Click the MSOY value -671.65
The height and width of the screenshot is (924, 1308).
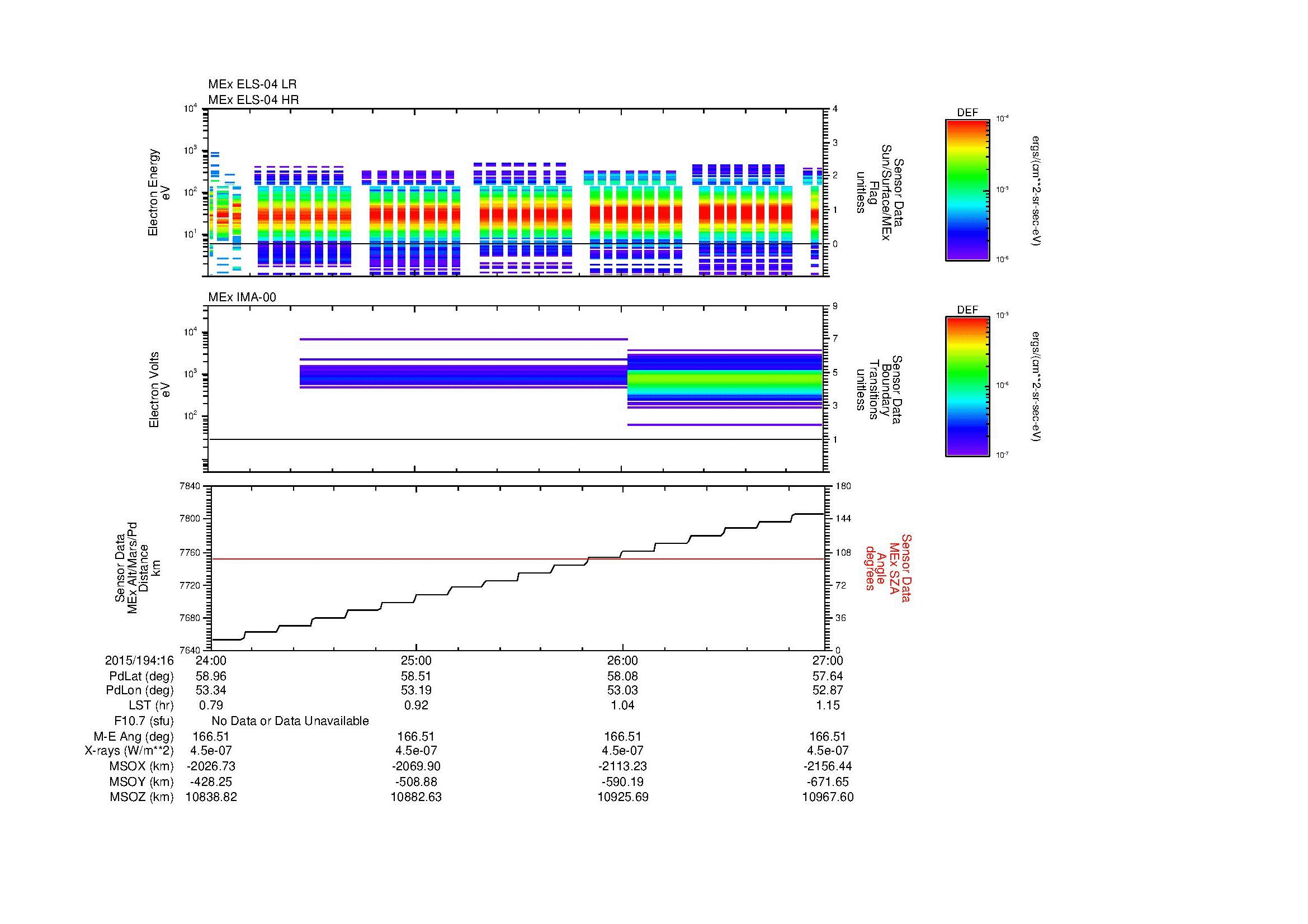(827, 781)
